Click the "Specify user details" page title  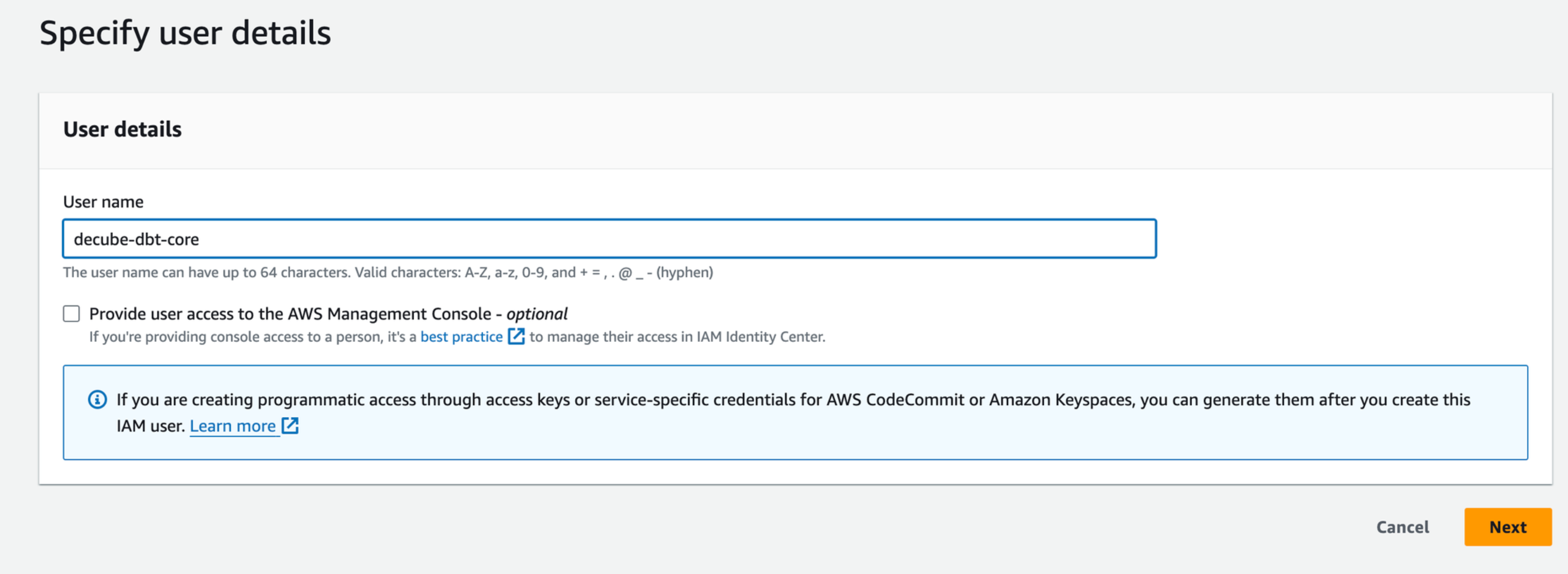pyautogui.click(x=185, y=33)
